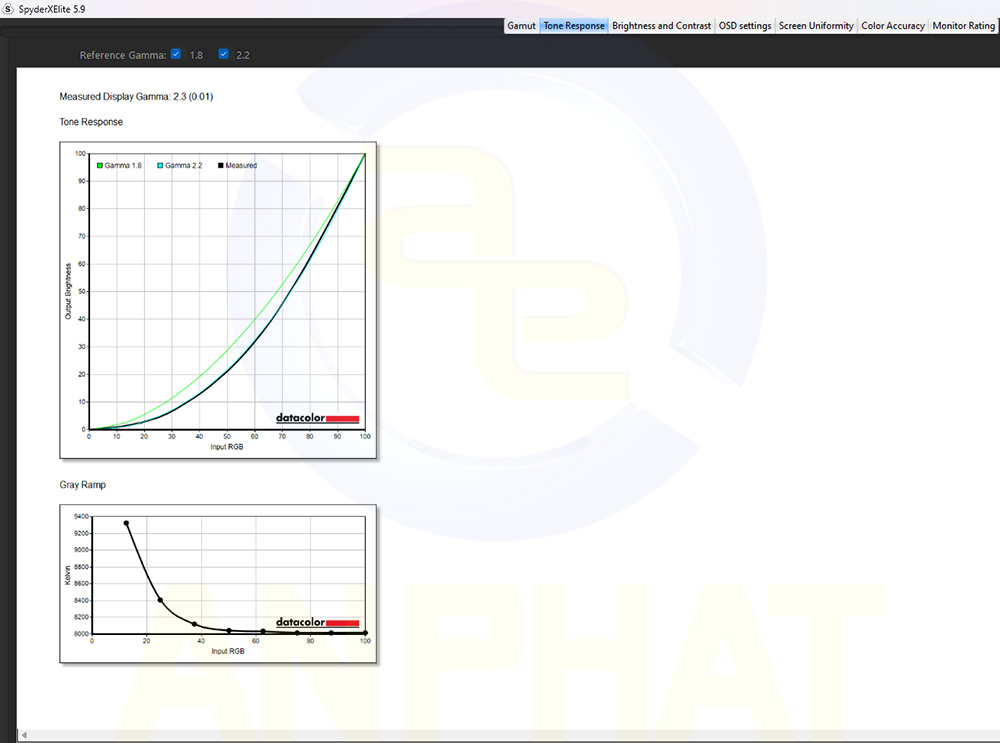Click the highest Gray Ramp data point near 9300 Kelvin
The width and height of the screenshot is (1000, 743).
click(x=126, y=523)
